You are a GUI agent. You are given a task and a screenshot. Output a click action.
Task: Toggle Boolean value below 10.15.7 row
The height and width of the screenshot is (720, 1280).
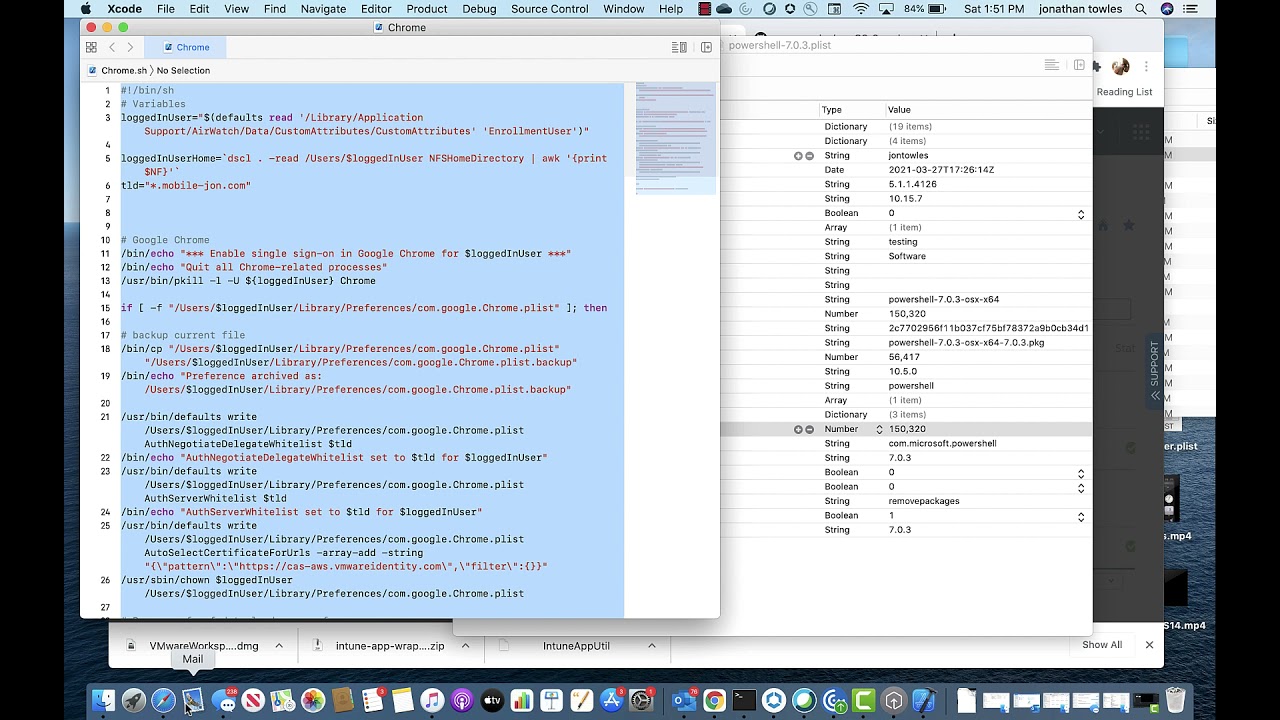[x=1081, y=213]
